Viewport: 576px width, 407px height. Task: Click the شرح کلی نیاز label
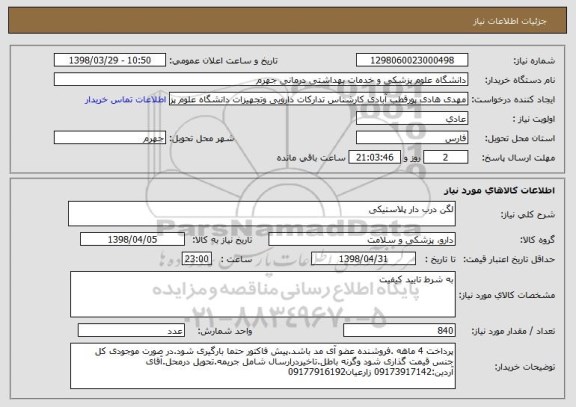[x=528, y=215]
